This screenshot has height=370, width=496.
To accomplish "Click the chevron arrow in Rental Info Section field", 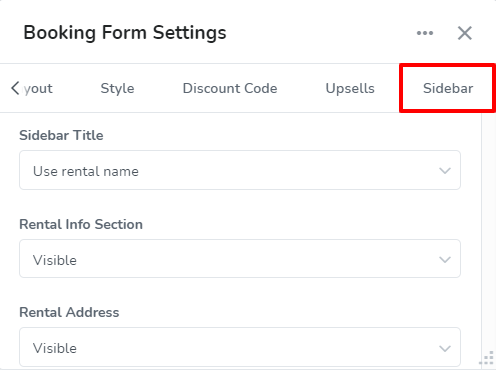I will 445,260.
